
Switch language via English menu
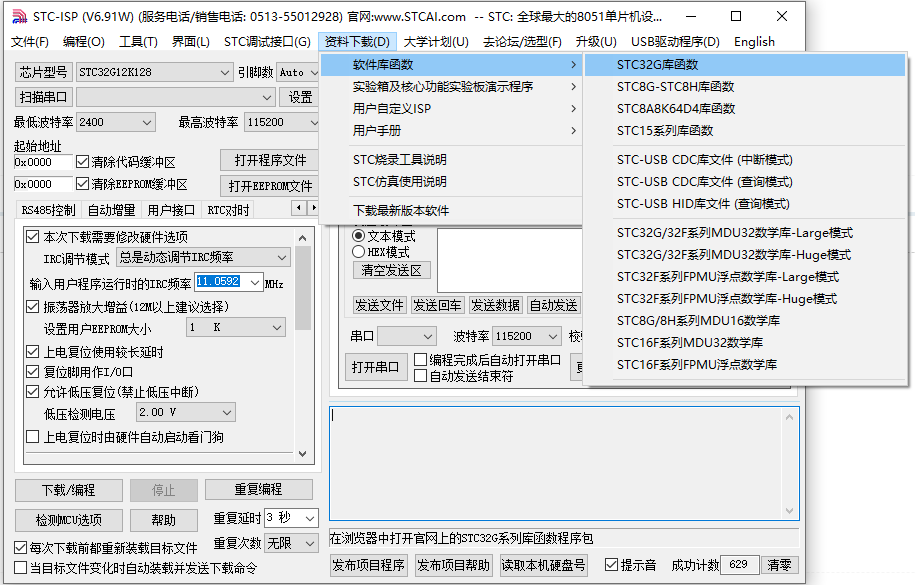755,41
